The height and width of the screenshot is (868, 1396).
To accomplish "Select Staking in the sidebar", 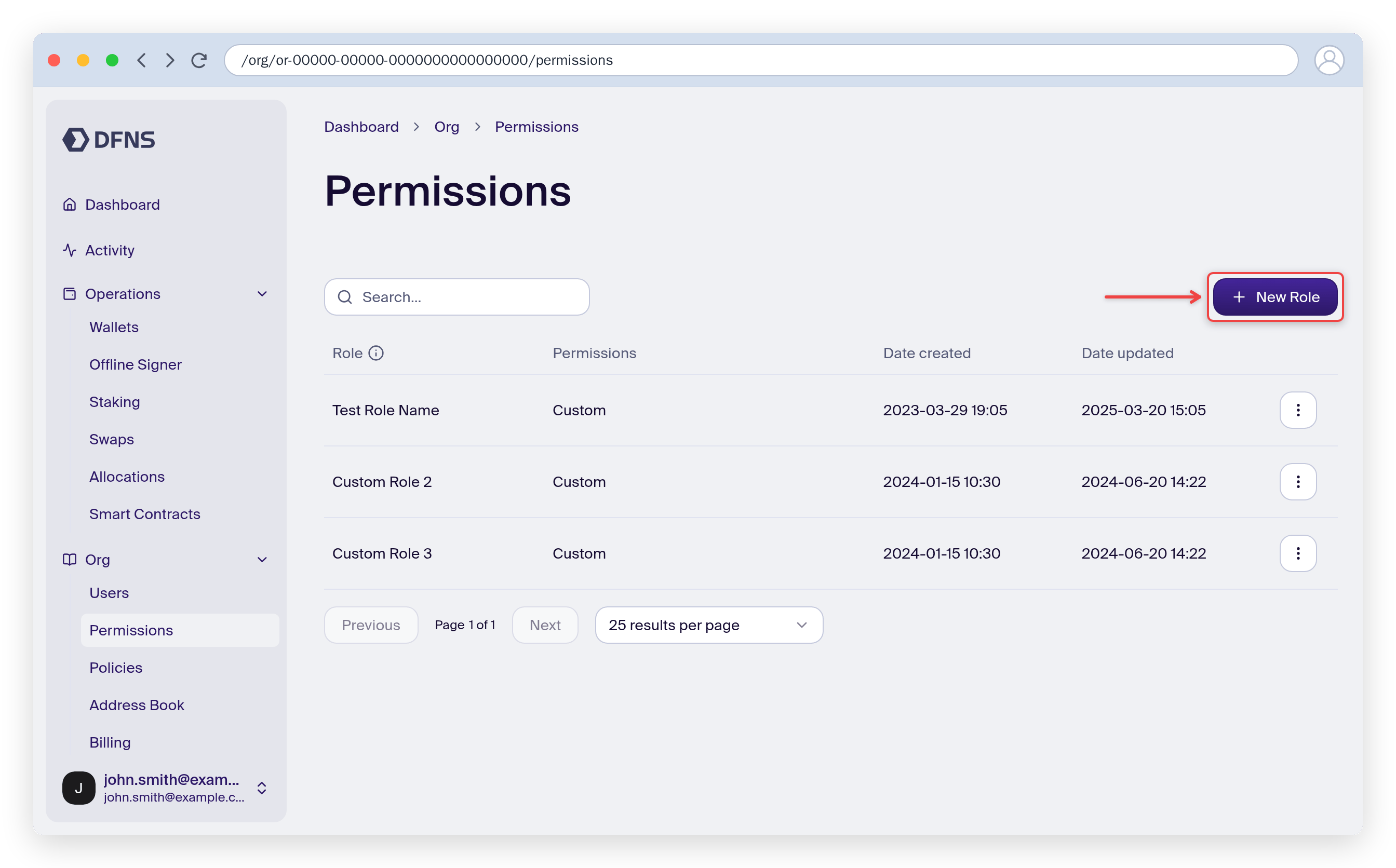I will [x=115, y=402].
